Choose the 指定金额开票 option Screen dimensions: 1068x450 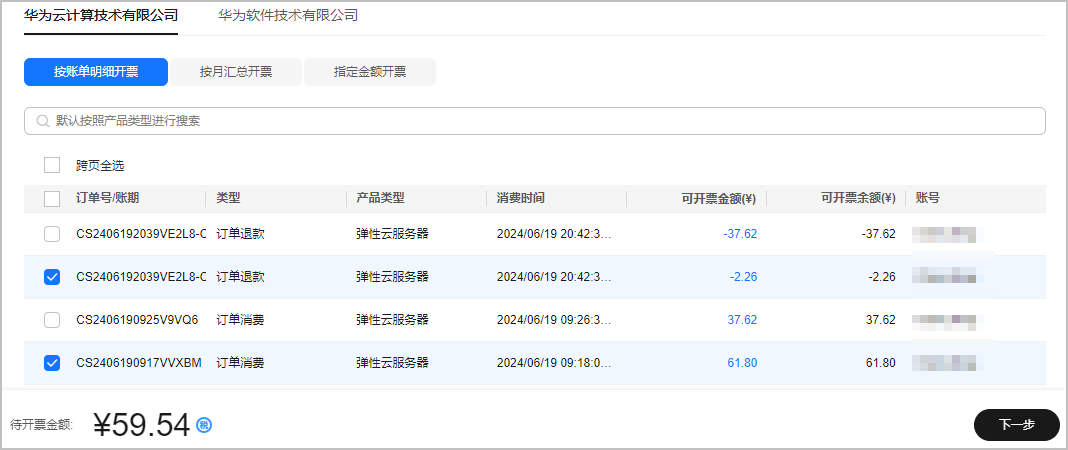(370, 72)
